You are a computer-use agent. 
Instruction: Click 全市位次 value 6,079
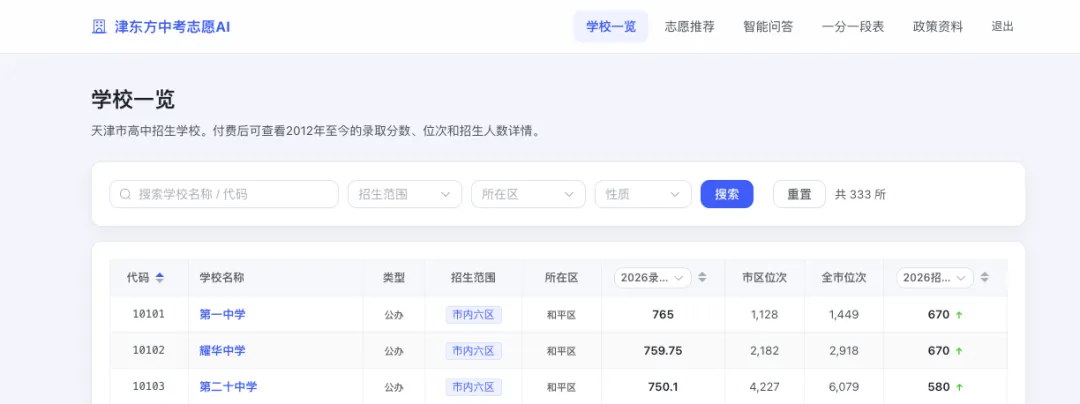tap(844, 387)
